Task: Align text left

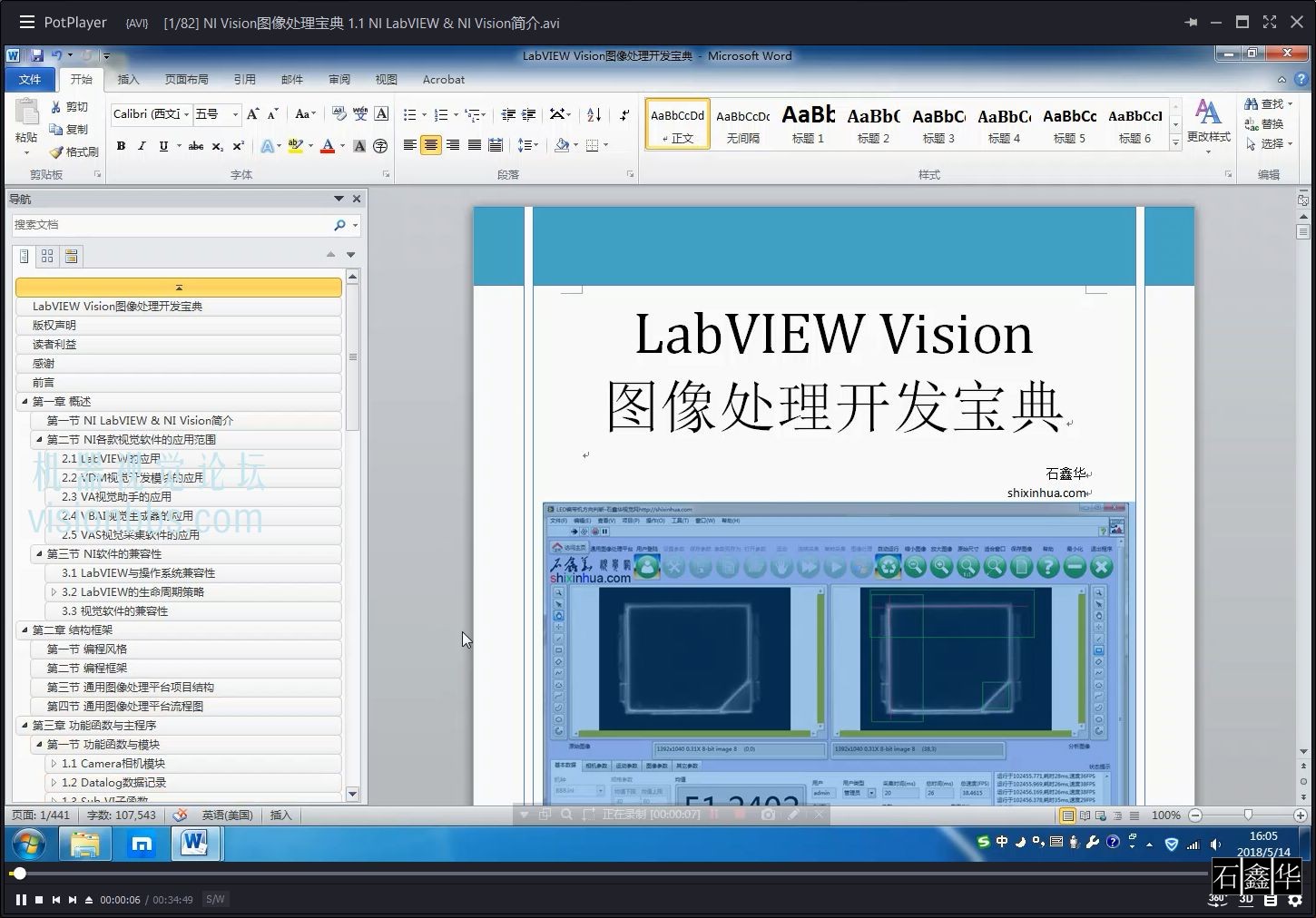Action: tap(409, 145)
